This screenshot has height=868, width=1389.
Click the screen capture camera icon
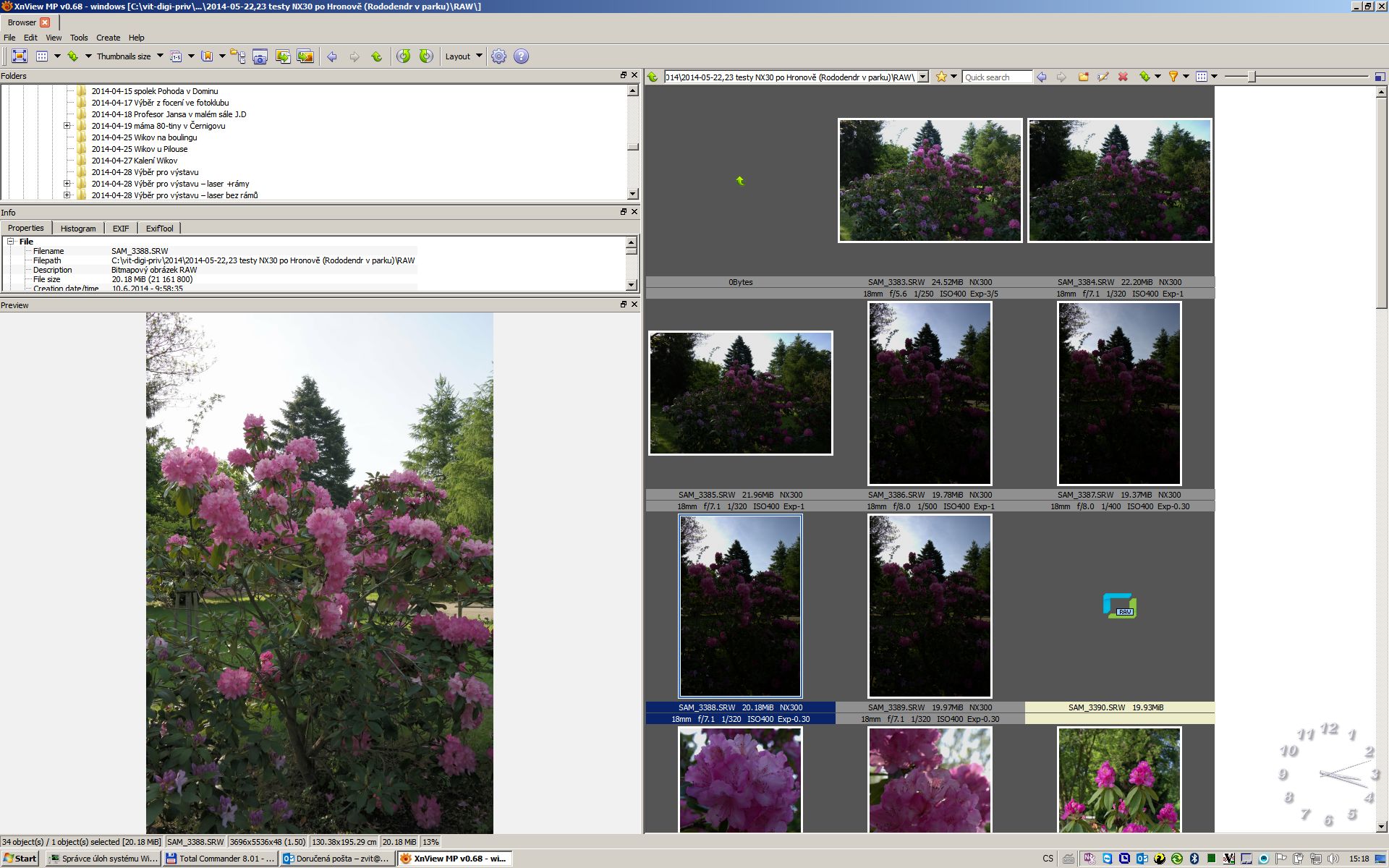260,56
